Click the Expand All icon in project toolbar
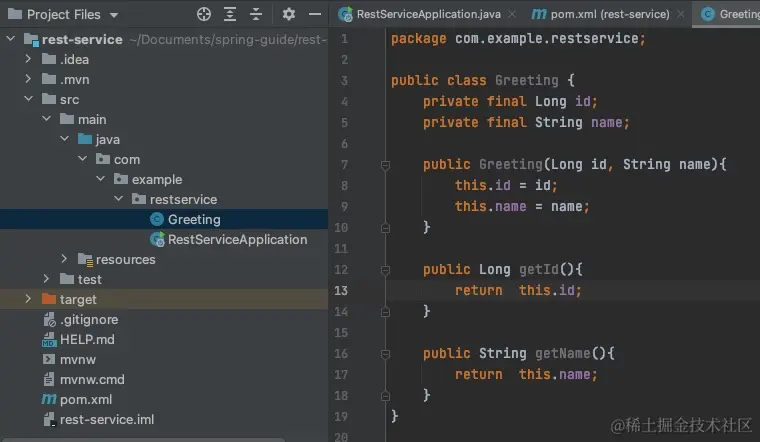This screenshot has height=442, width=760. (x=230, y=14)
